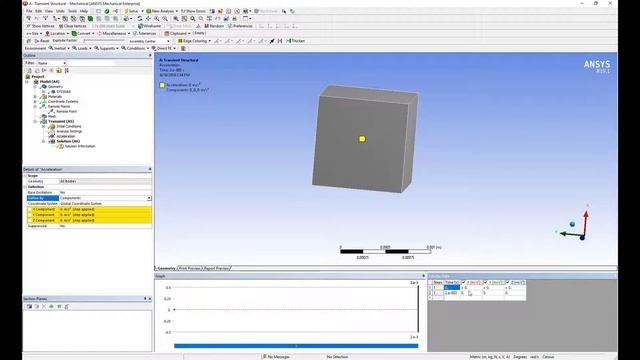Click the Tolerances button
The image size is (640, 360).
click(x=144, y=33)
